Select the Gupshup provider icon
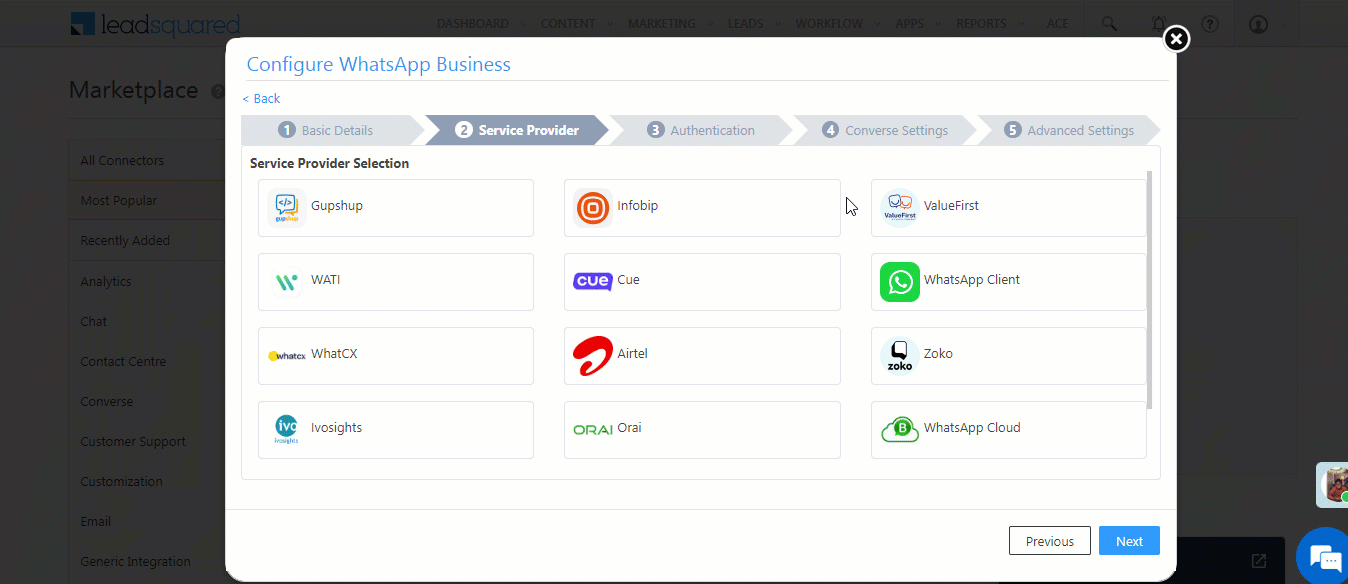Image resolution: width=1348 pixels, height=584 pixels. 286,208
